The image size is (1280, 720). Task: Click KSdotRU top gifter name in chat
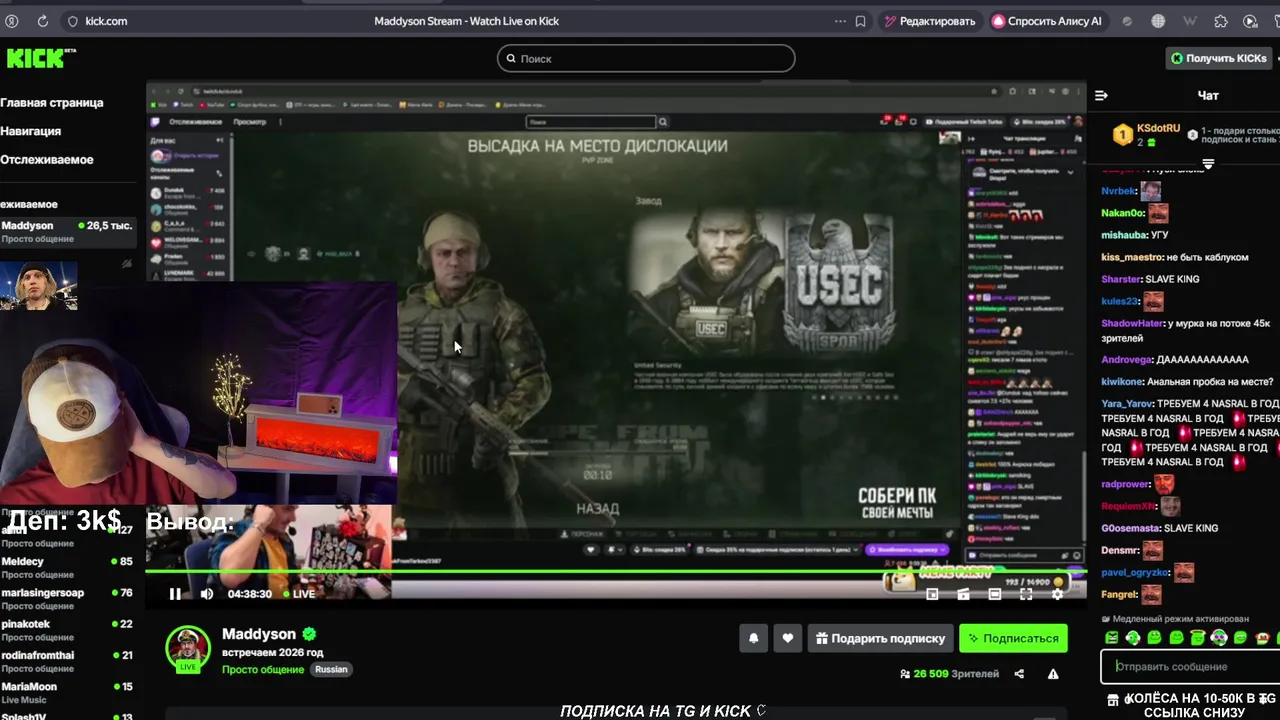coord(1158,129)
